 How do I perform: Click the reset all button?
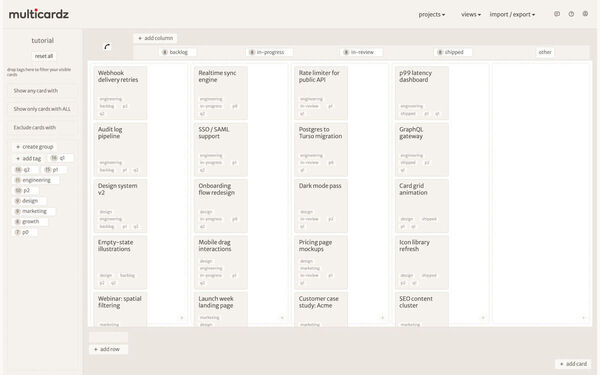coord(44,56)
